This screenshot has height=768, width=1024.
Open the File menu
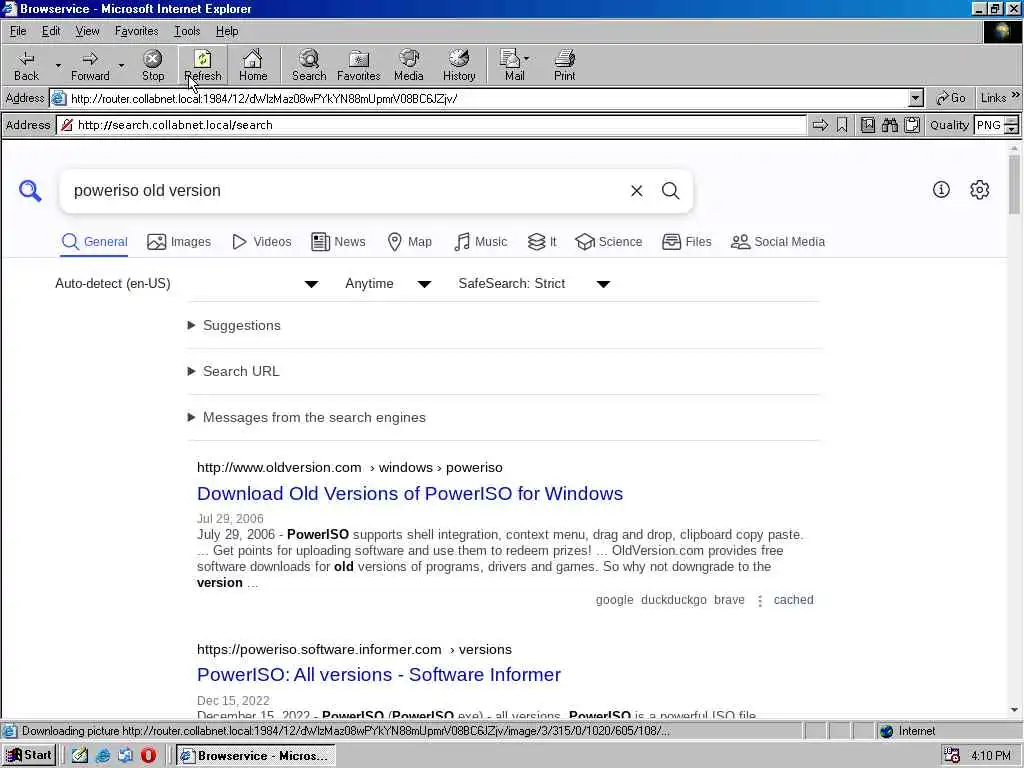tap(18, 31)
